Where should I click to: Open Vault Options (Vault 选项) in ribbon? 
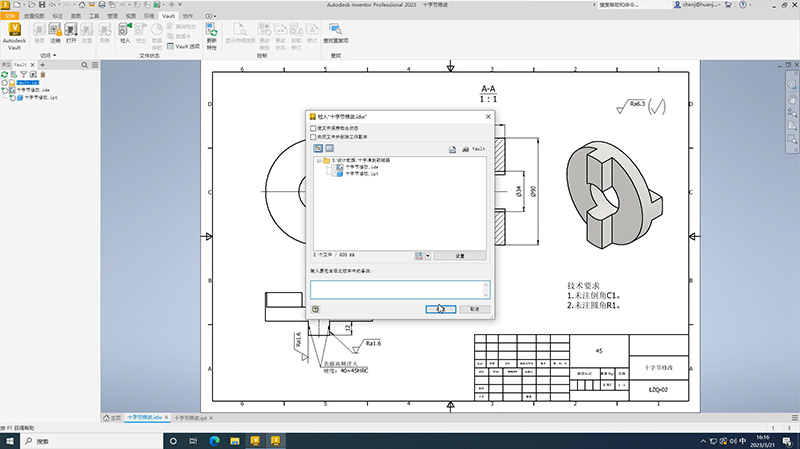coord(182,47)
